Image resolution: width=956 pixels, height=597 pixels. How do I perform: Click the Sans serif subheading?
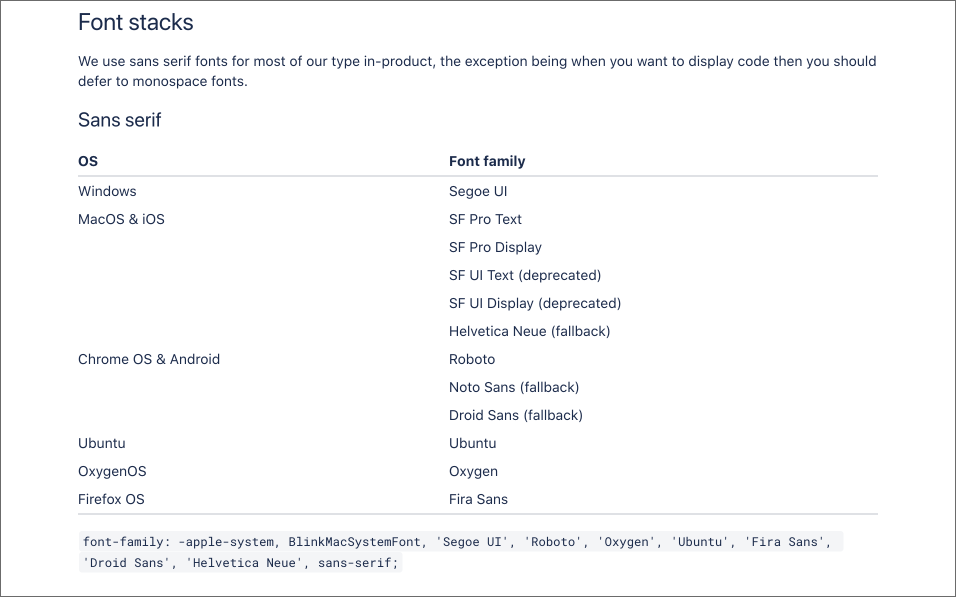tap(120, 120)
